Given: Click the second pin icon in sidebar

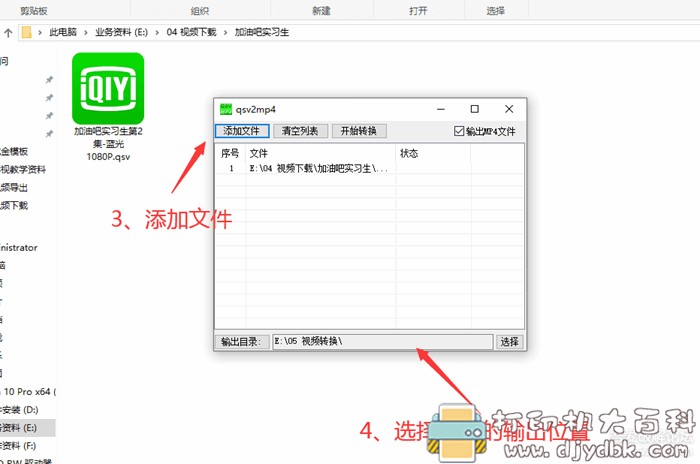Looking at the screenshot, I should coord(49,98).
